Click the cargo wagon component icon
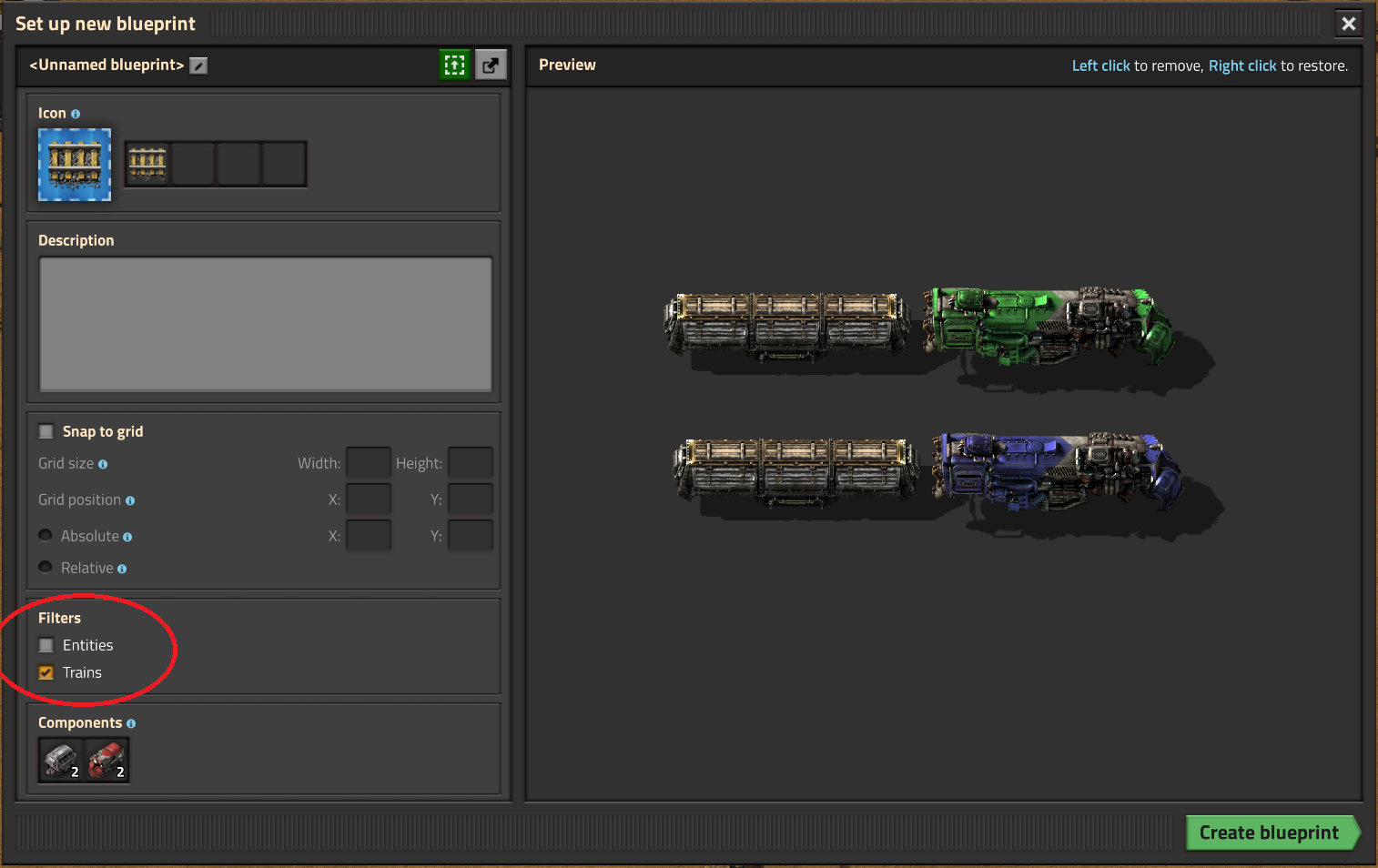This screenshot has height=868, width=1378. (61, 760)
